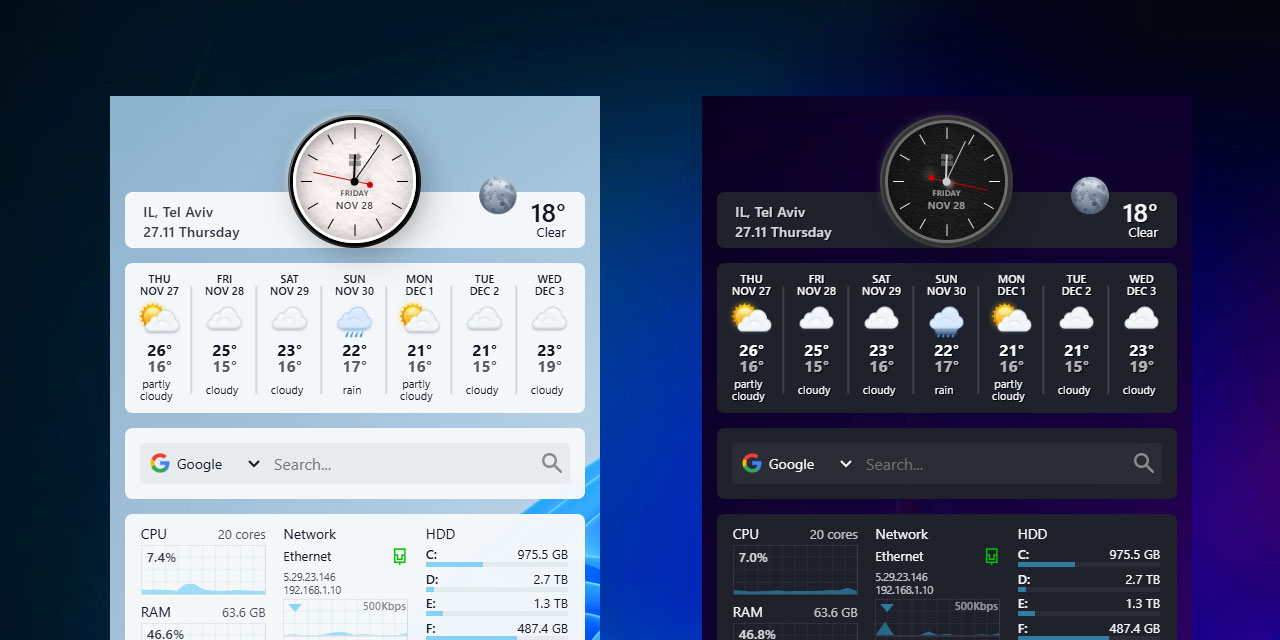The height and width of the screenshot is (640, 1280).
Task: Click "487.4 GB" in the dark widget
Action: coord(1134,629)
